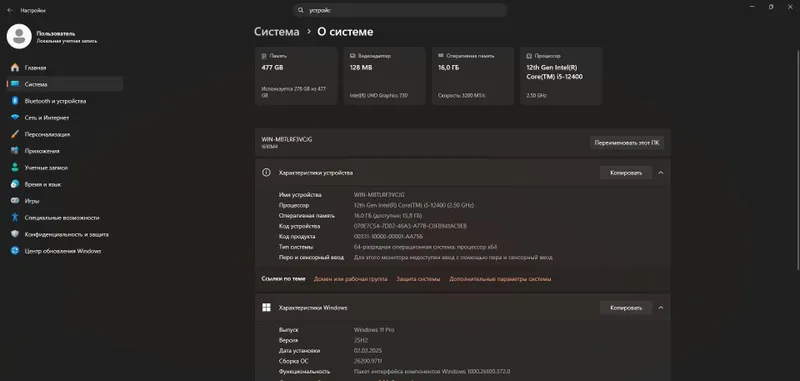Click the Персонализация brush icon
800x381 pixels.
point(15,135)
